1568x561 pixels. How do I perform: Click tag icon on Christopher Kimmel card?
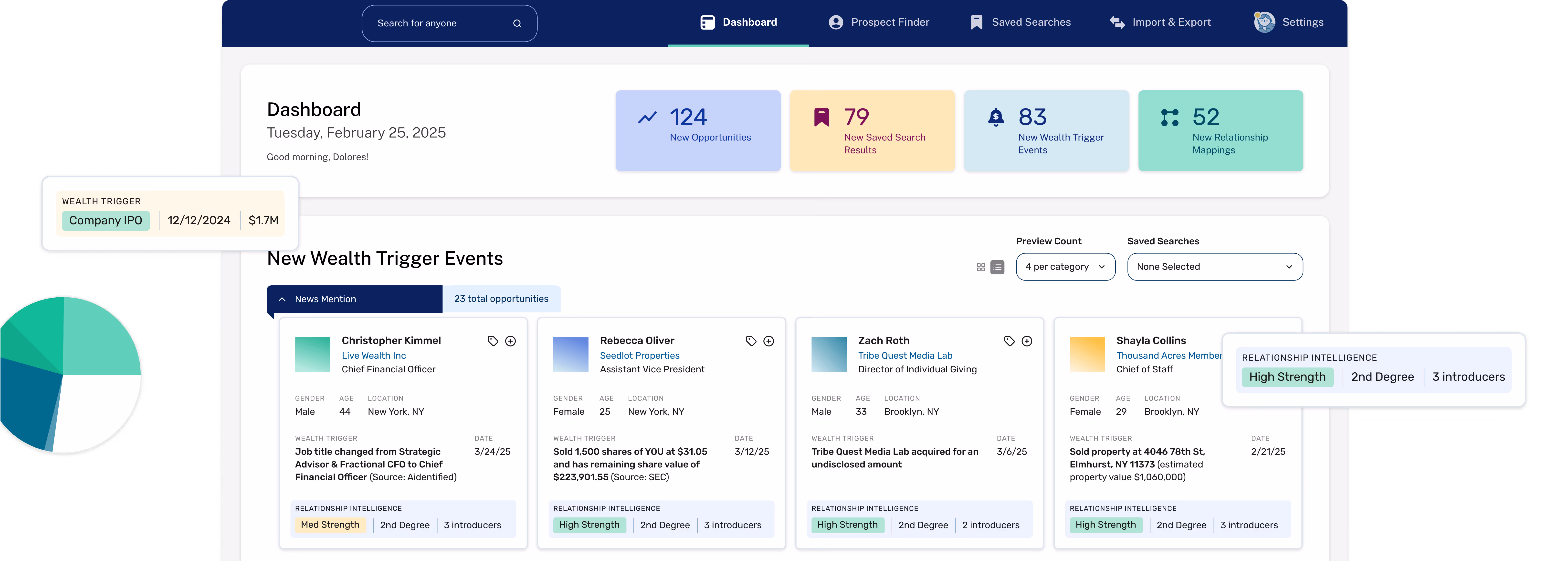tap(493, 341)
